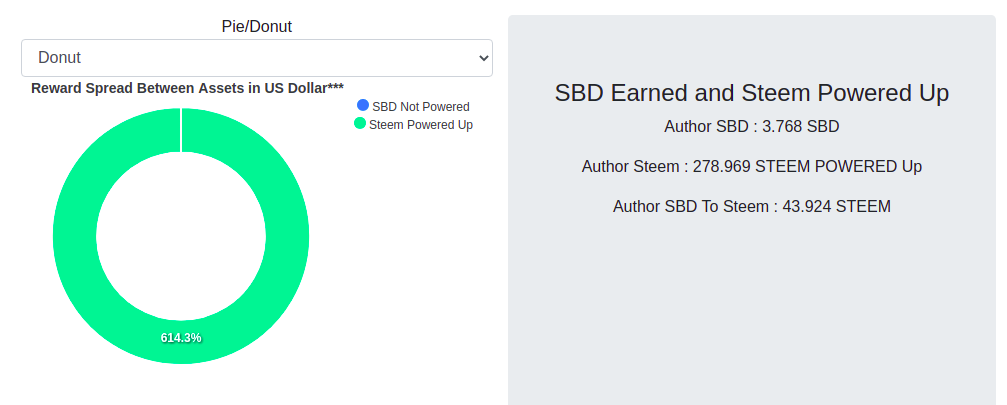
Task: Click the white gap atop the donut ring
Action: pos(181,130)
